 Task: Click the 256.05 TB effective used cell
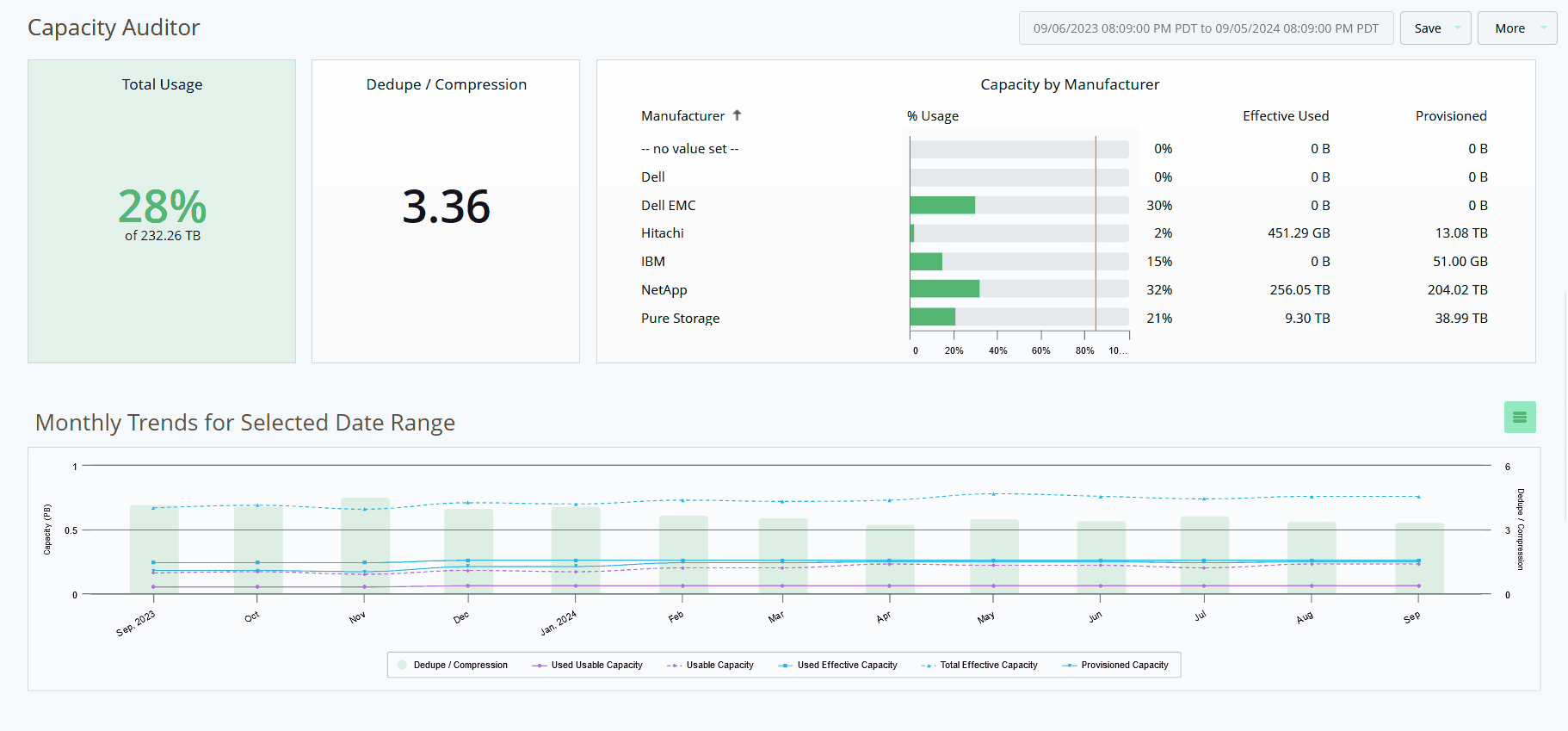click(1299, 289)
